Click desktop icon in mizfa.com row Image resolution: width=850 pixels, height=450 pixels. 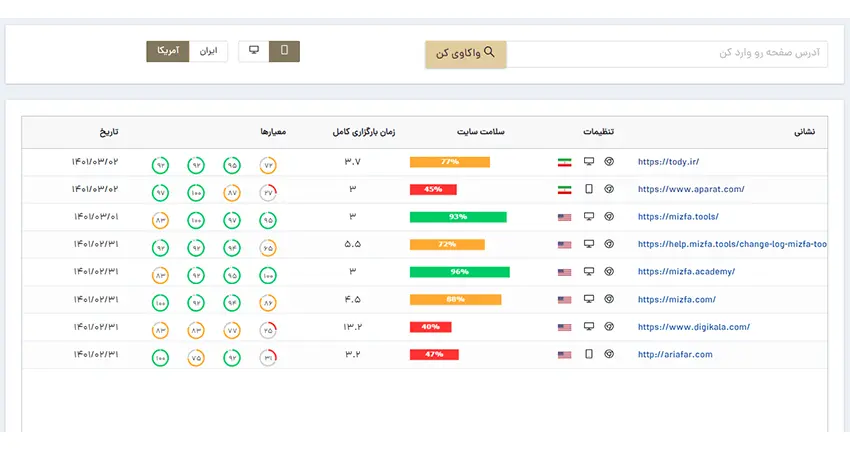589,299
